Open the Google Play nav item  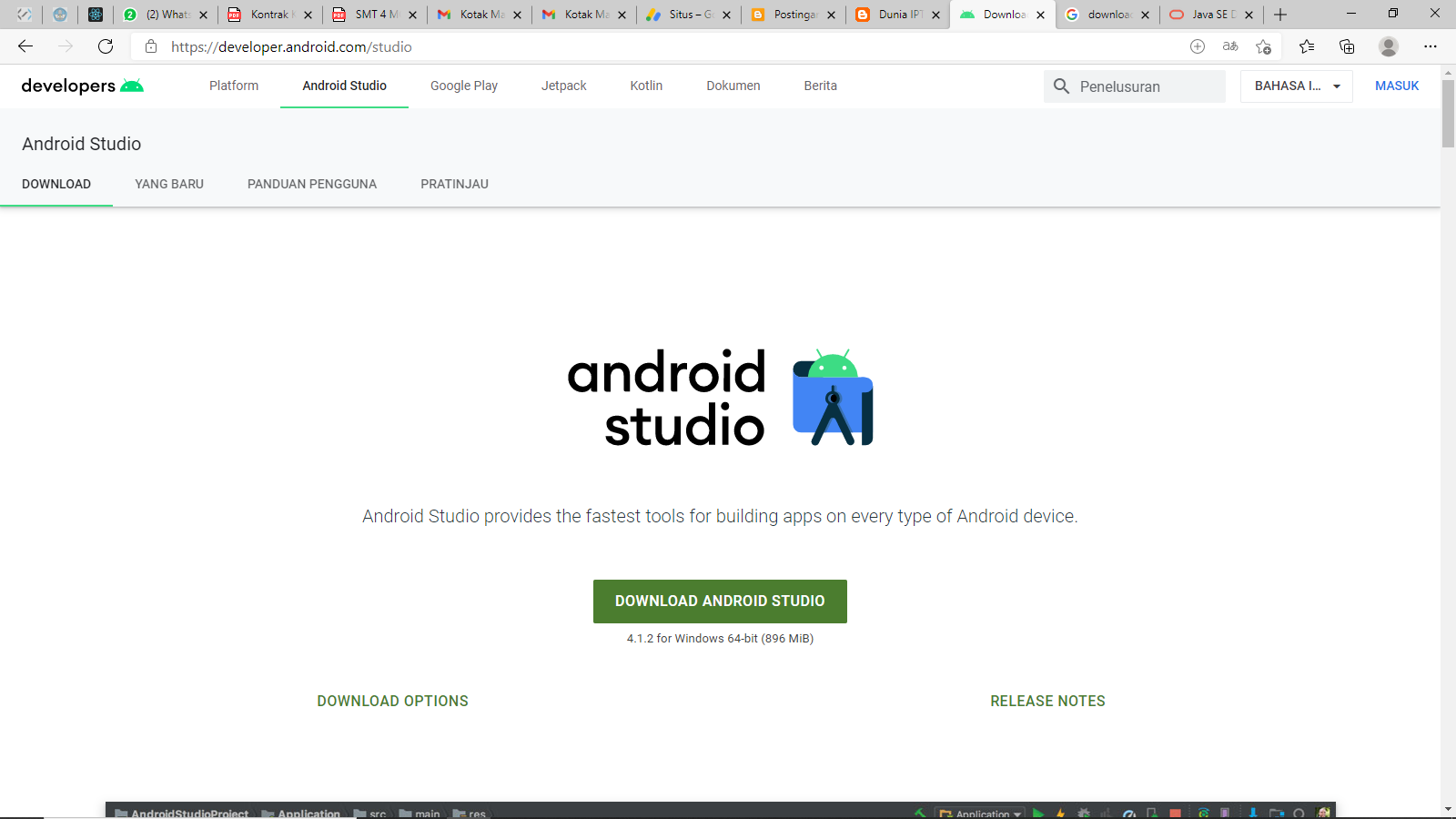(464, 86)
